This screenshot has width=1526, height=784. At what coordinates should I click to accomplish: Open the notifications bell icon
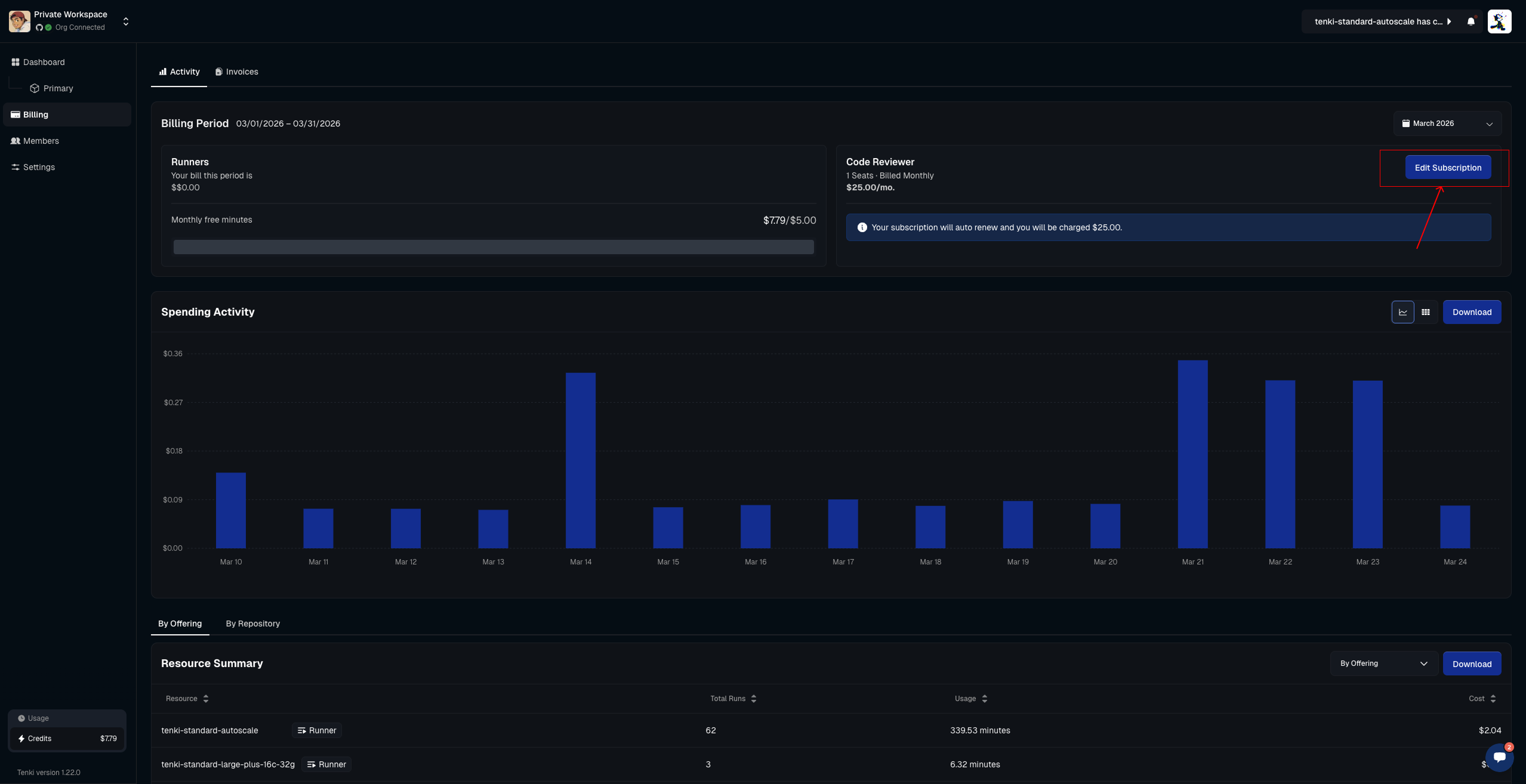pyautogui.click(x=1470, y=21)
